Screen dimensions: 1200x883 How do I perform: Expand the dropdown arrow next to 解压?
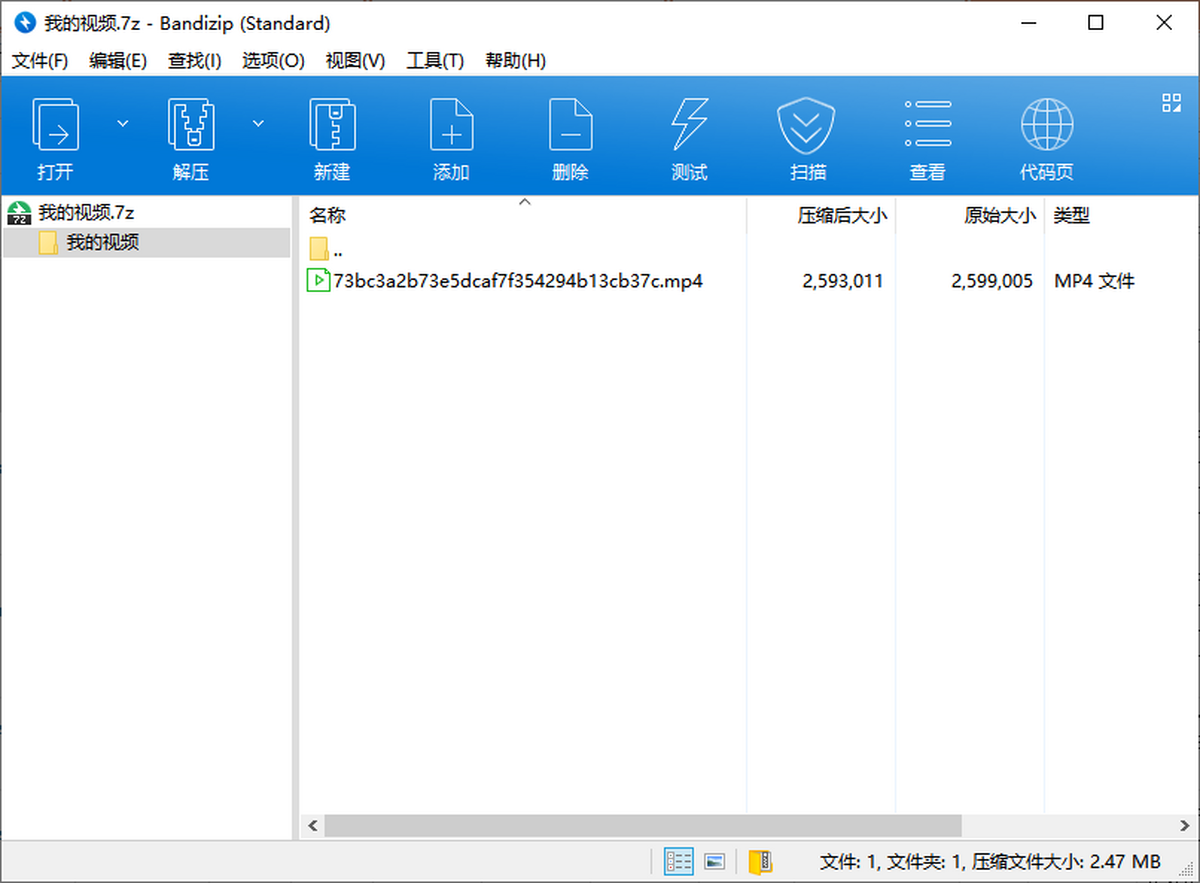click(x=258, y=123)
